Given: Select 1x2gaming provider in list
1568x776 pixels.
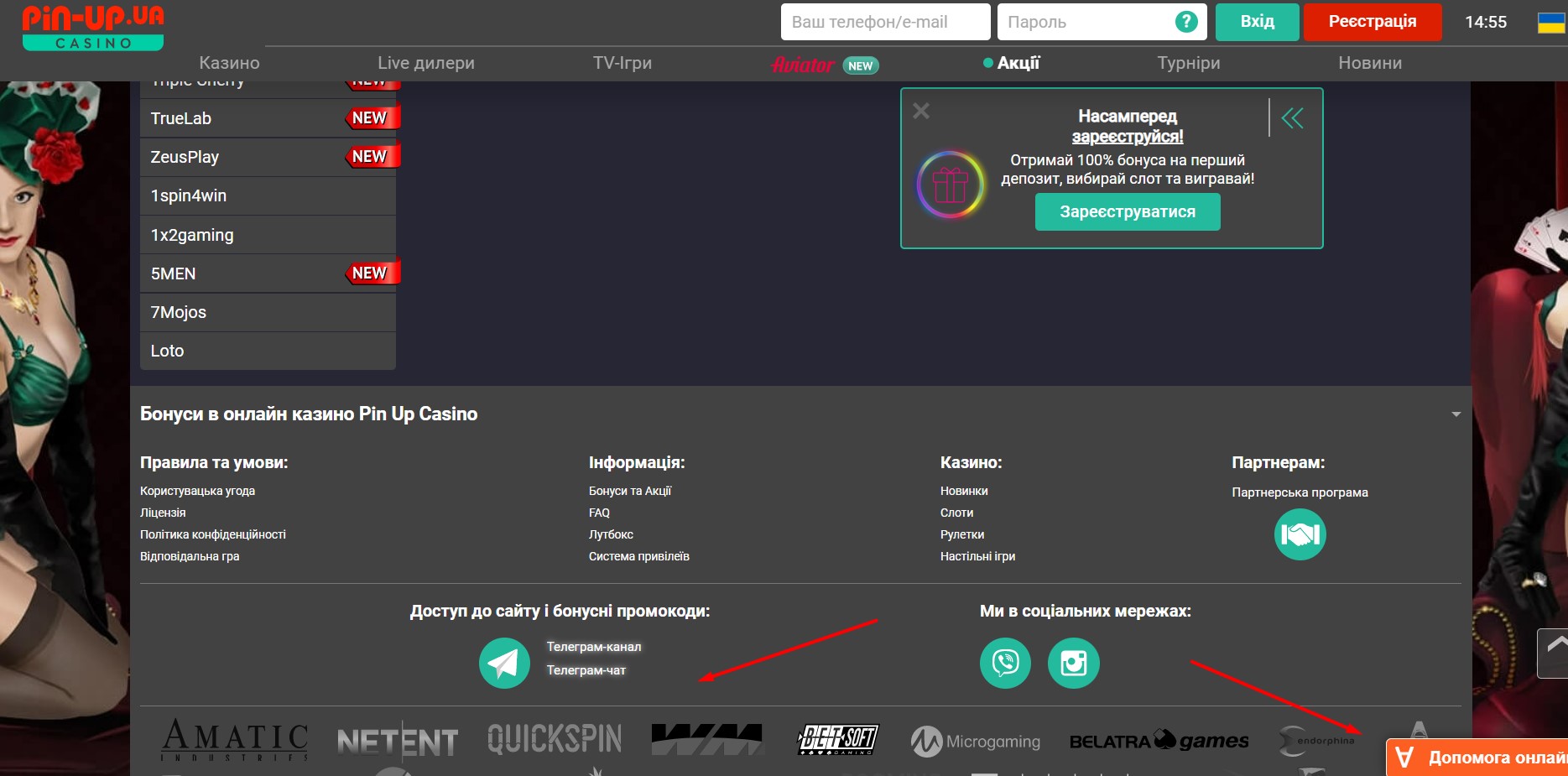Looking at the screenshot, I should (x=268, y=235).
